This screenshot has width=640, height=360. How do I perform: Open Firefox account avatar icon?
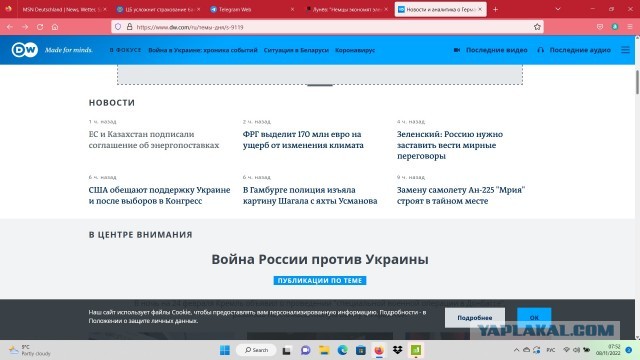[615, 27]
